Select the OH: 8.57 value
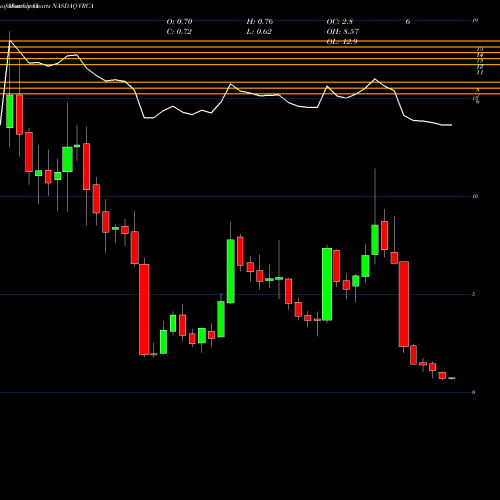The width and height of the screenshot is (500, 500). (x=343, y=32)
